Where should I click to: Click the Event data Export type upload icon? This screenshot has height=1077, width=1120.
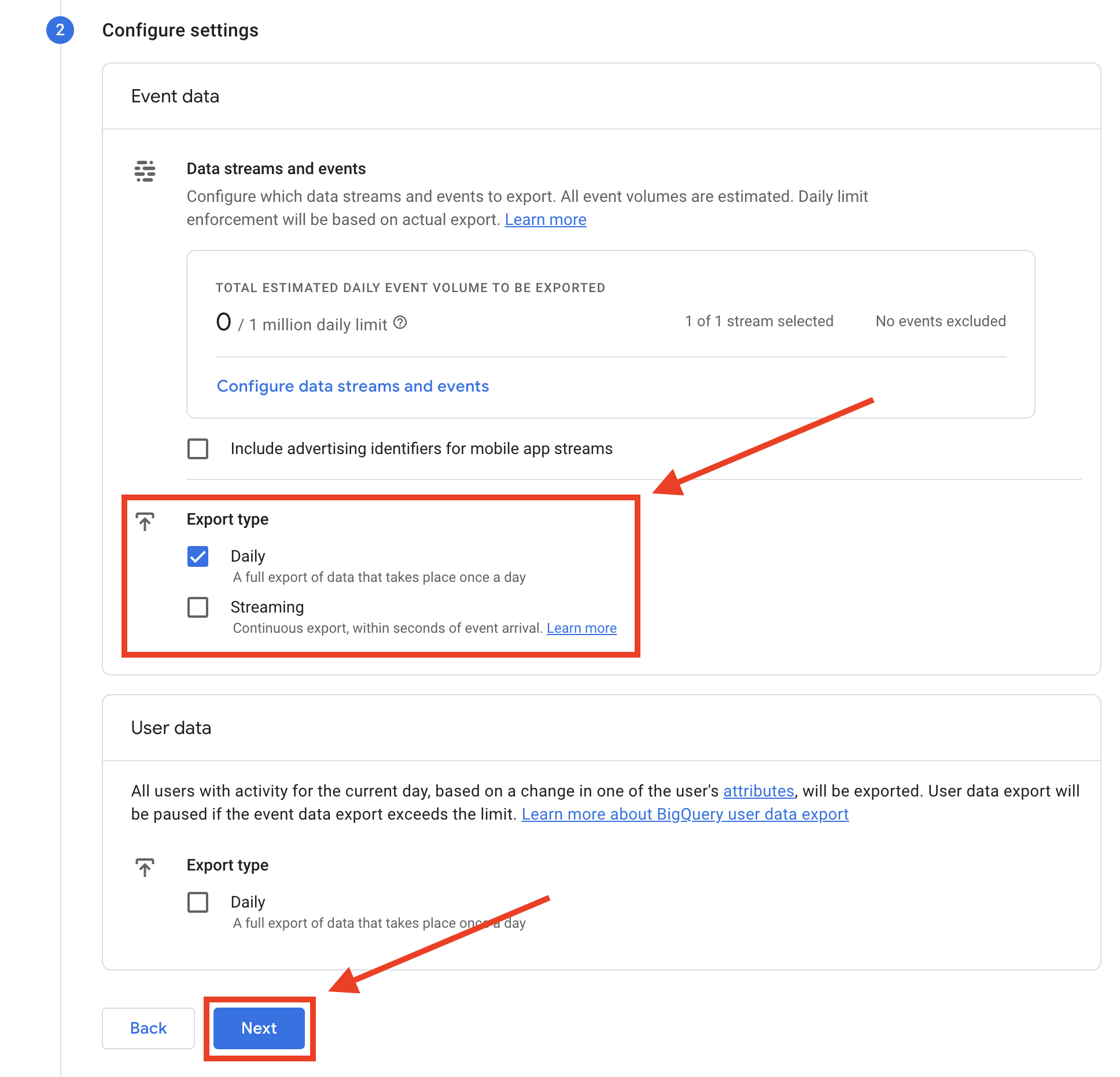pos(145,521)
